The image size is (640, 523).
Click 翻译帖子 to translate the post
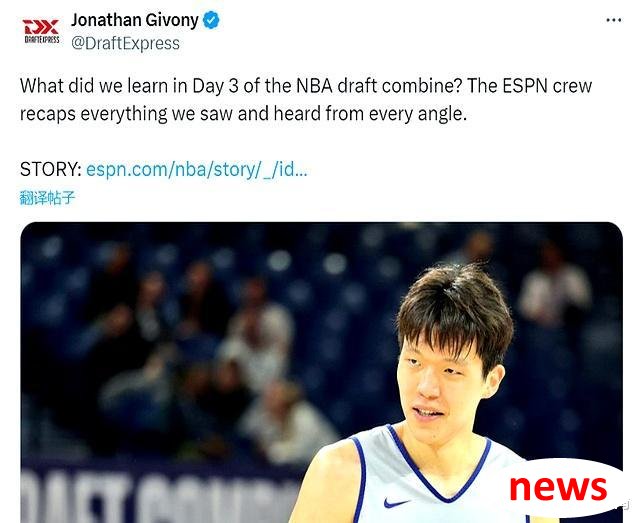(x=47, y=198)
